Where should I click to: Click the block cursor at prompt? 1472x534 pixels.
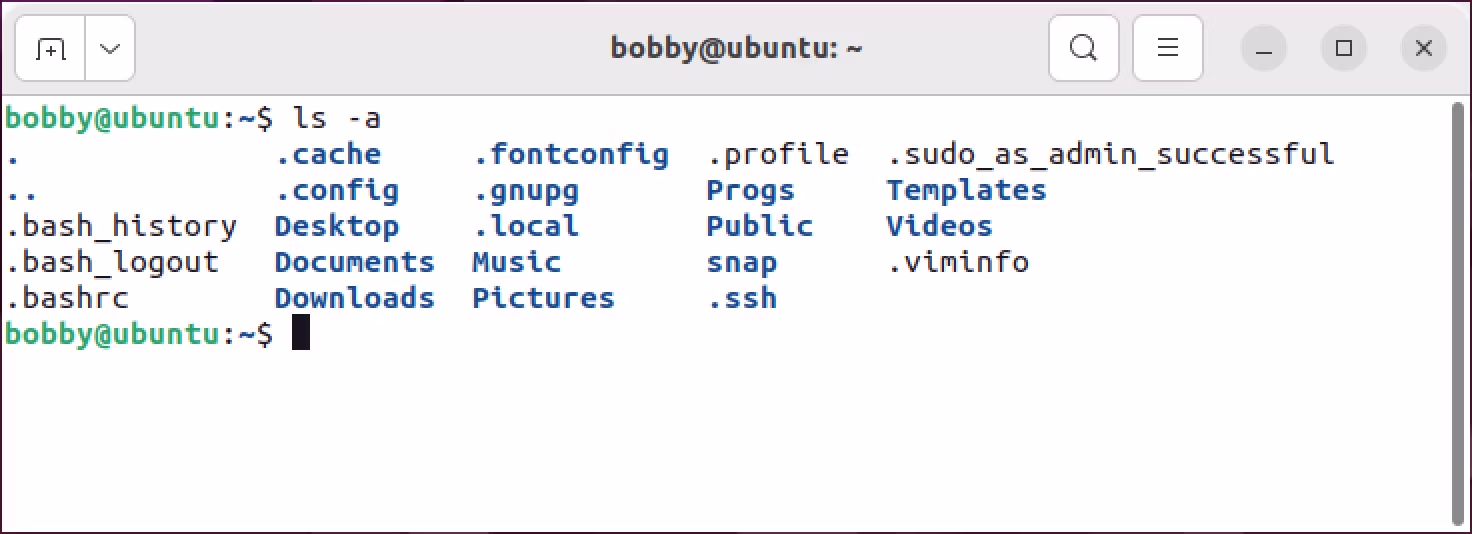click(301, 333)
